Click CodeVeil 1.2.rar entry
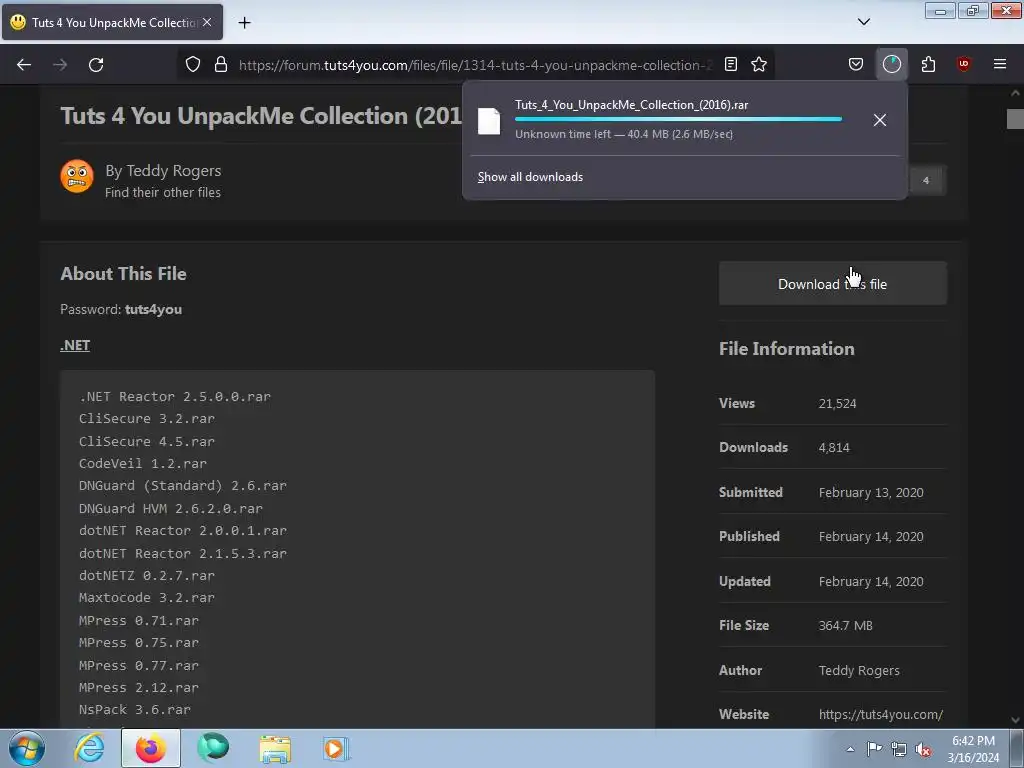Screen dimensions: 1024x768 (143, 464)
